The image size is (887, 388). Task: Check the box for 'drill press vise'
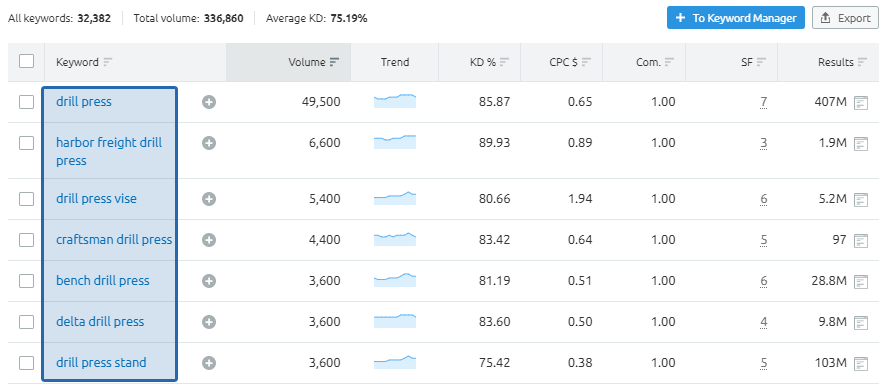tap(27, 199)
